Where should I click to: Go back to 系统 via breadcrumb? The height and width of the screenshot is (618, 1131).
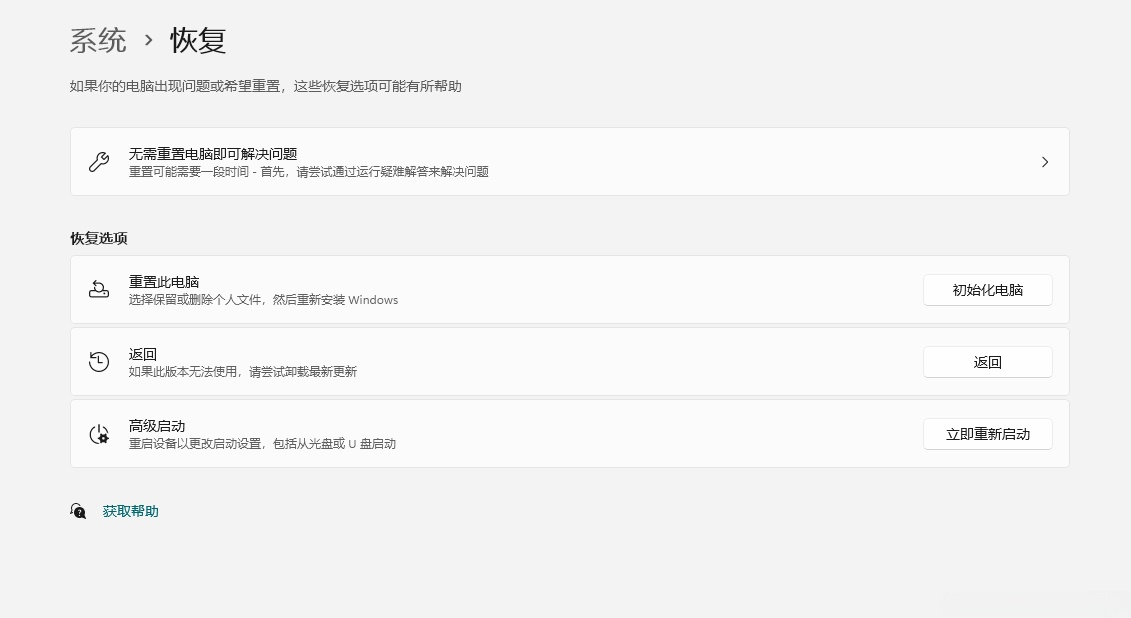click(98, 40)
